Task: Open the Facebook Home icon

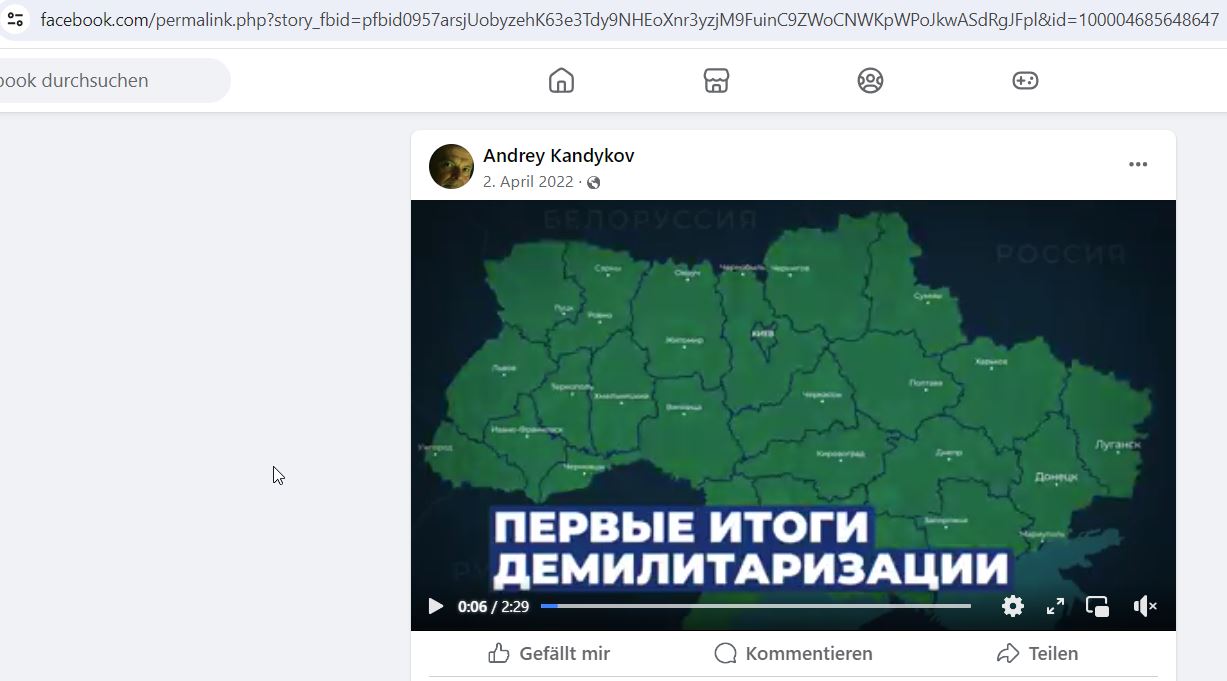Action: point(562,81)
